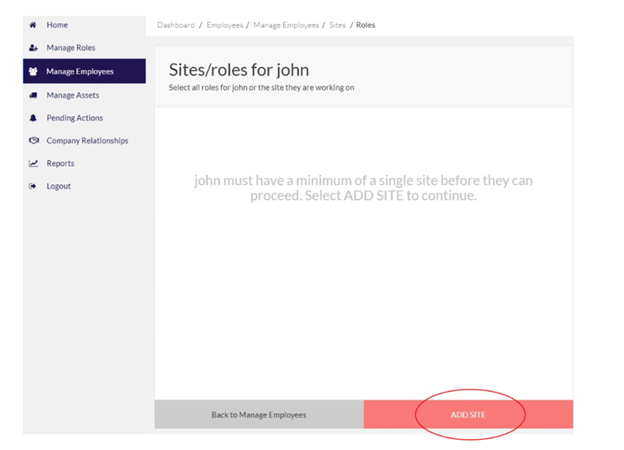Click the Manage Employees group icon
Viewport: 624px width, 450px height.
[x=33, y=71]
